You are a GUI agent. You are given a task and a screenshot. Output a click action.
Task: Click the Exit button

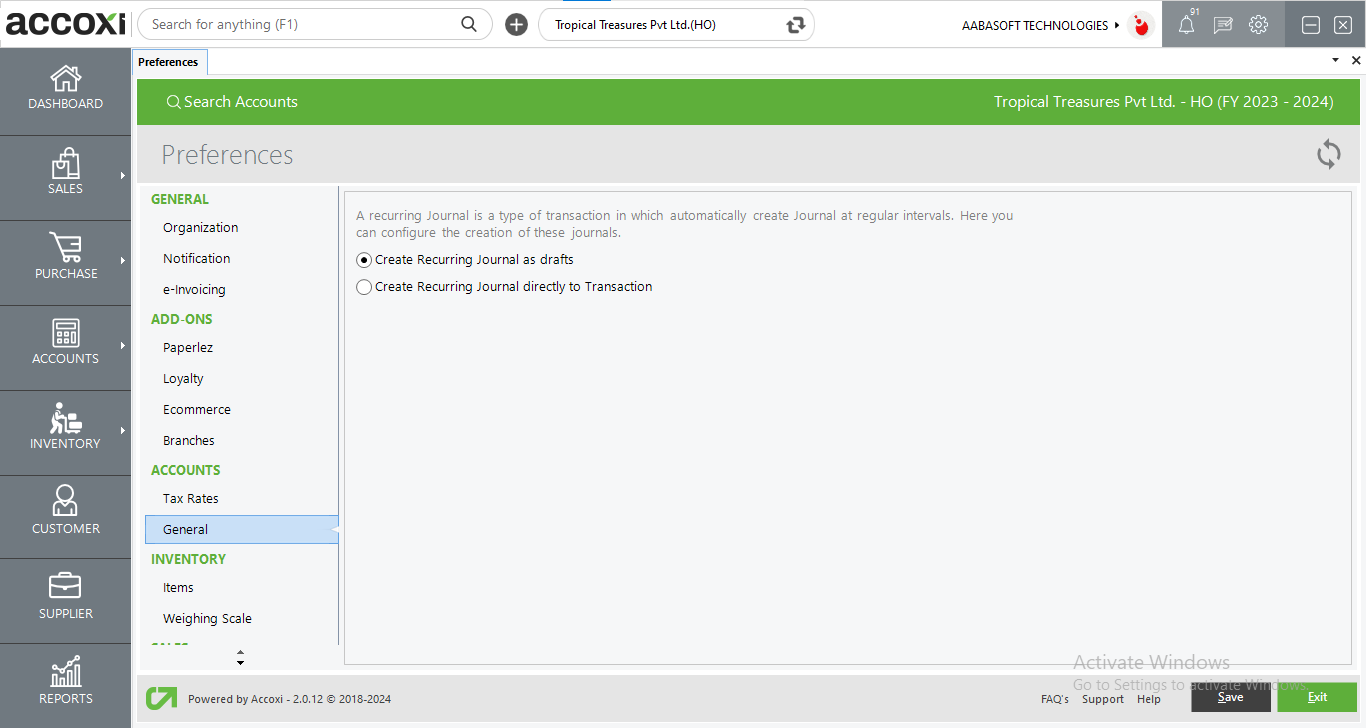[x=1316, y=697]
